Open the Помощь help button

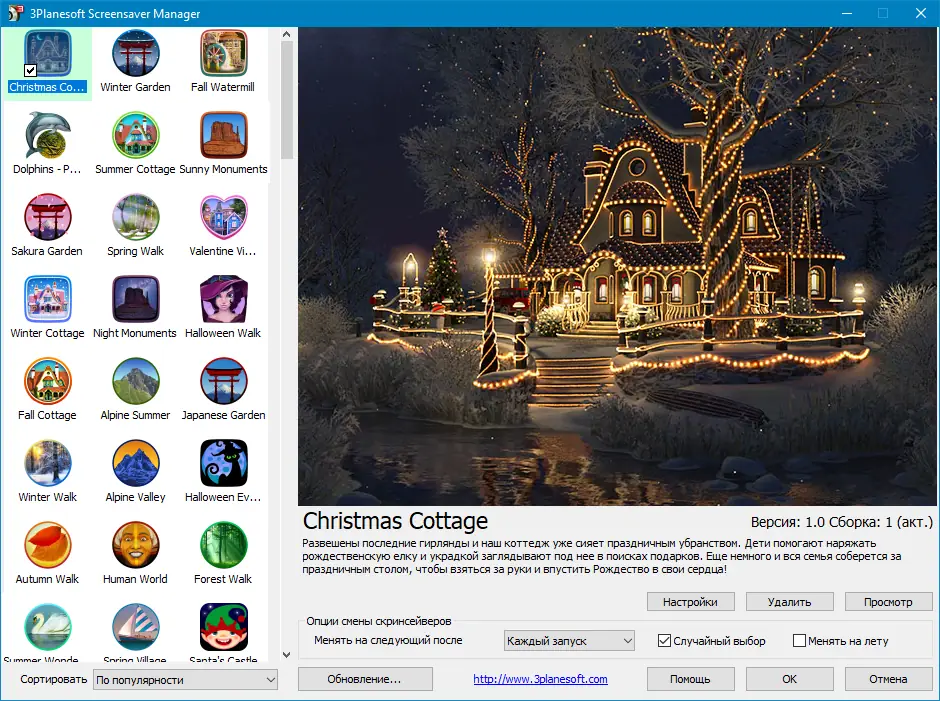(x=691, y=679)
